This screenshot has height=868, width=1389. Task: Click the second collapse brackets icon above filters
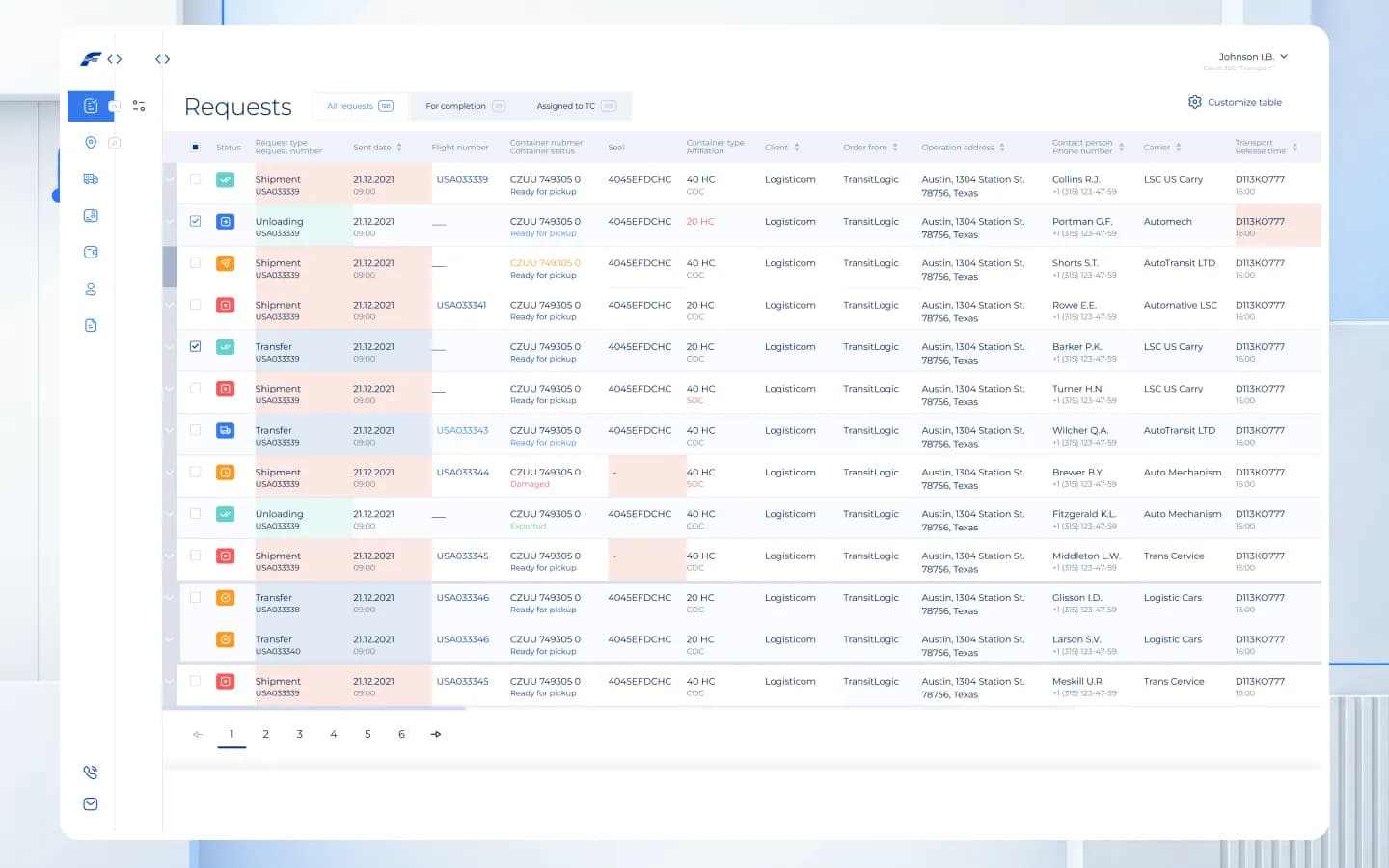(163, 59)
